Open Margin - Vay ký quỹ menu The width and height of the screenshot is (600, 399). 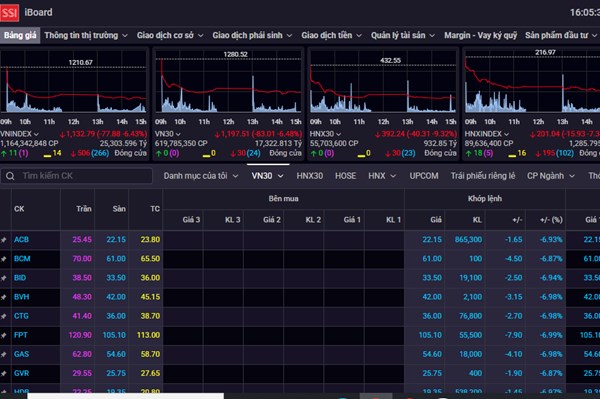480,36
